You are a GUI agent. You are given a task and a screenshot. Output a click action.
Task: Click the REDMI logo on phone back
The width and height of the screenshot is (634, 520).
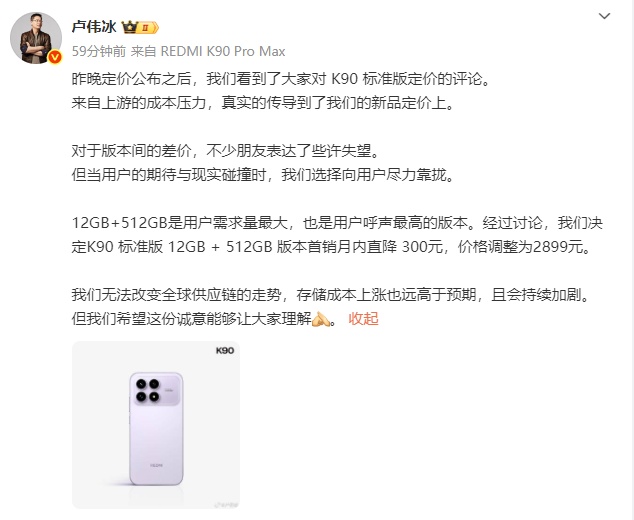(x=156, y=465)
